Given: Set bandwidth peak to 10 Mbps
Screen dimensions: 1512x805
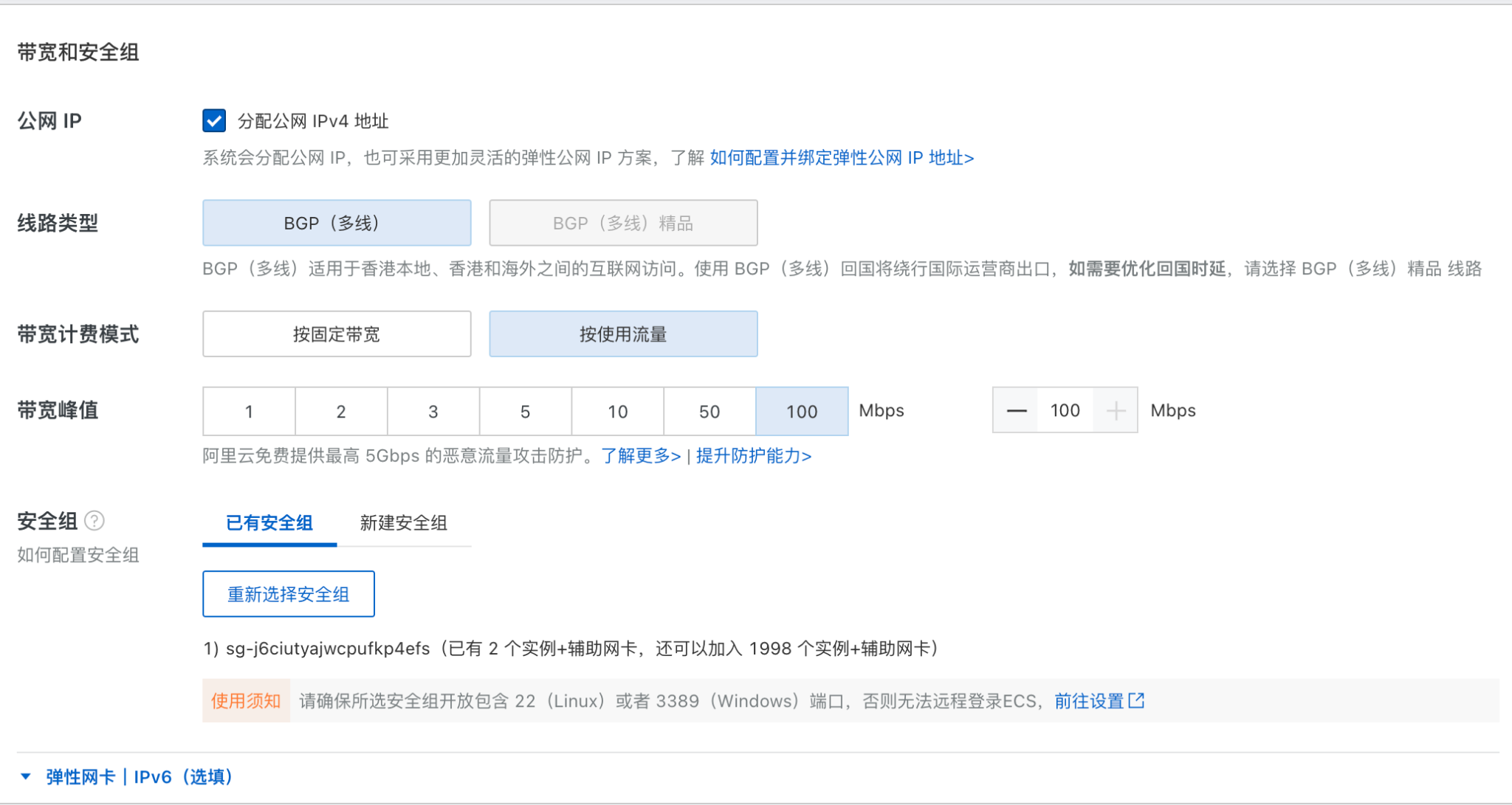Looking at the screenshot, I should coord(618,411).
